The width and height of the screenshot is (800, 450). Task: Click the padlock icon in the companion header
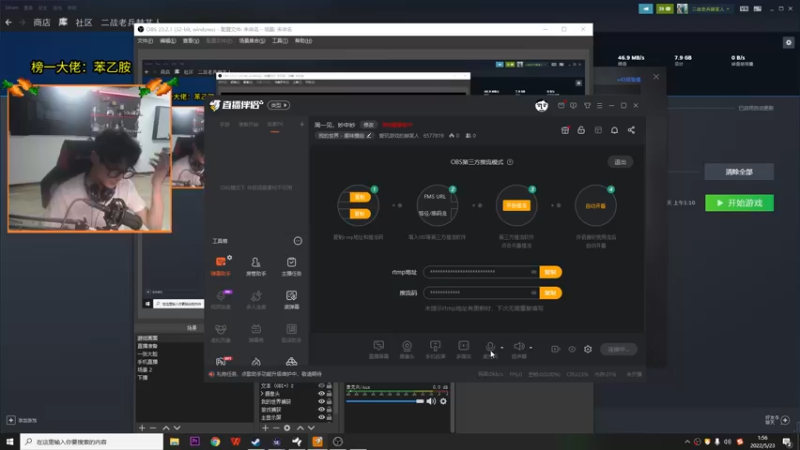coord(581,130)
